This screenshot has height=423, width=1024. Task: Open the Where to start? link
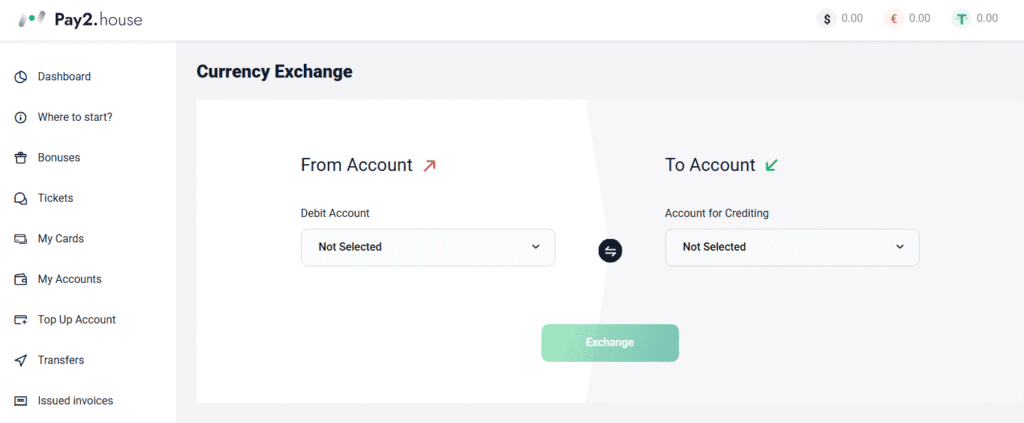click(x=75, y=118)
